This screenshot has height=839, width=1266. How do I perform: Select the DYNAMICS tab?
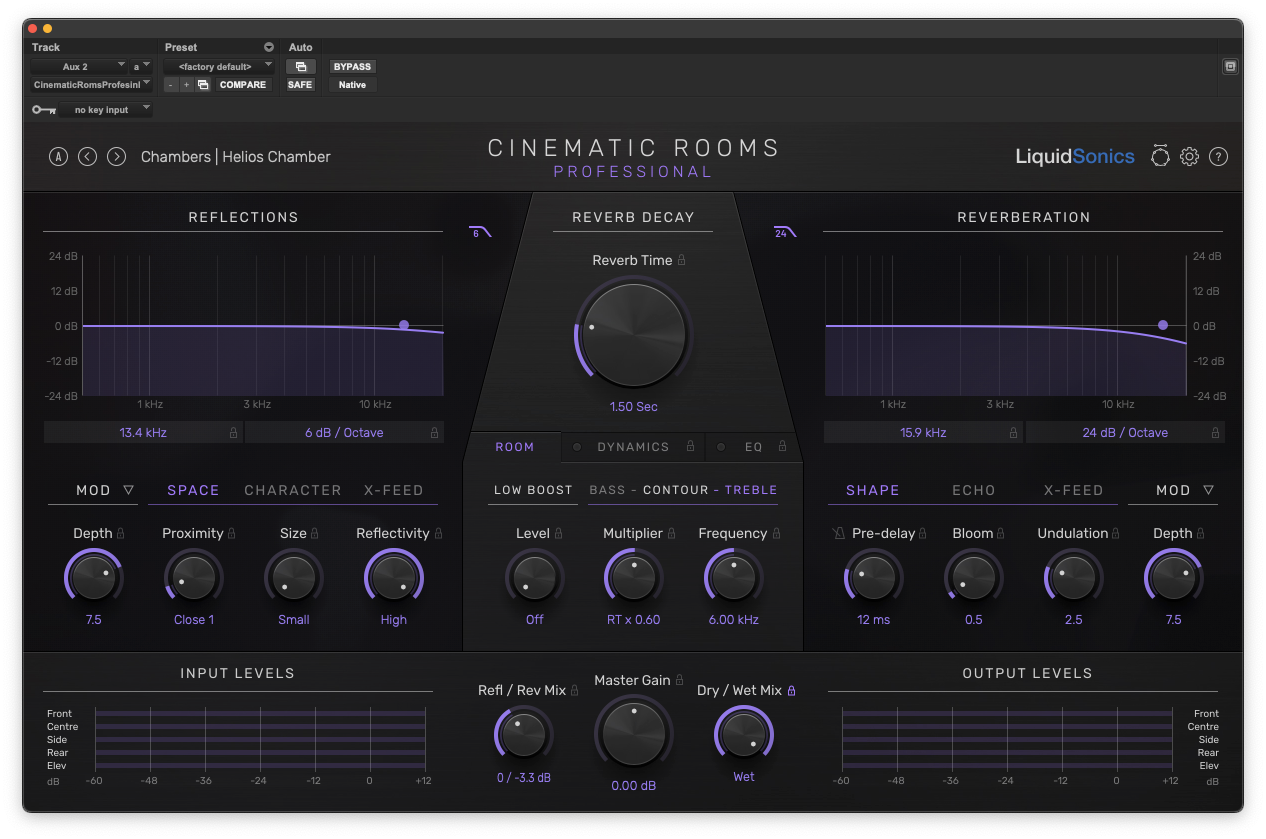pyautogui.click(x=633, y=447)
